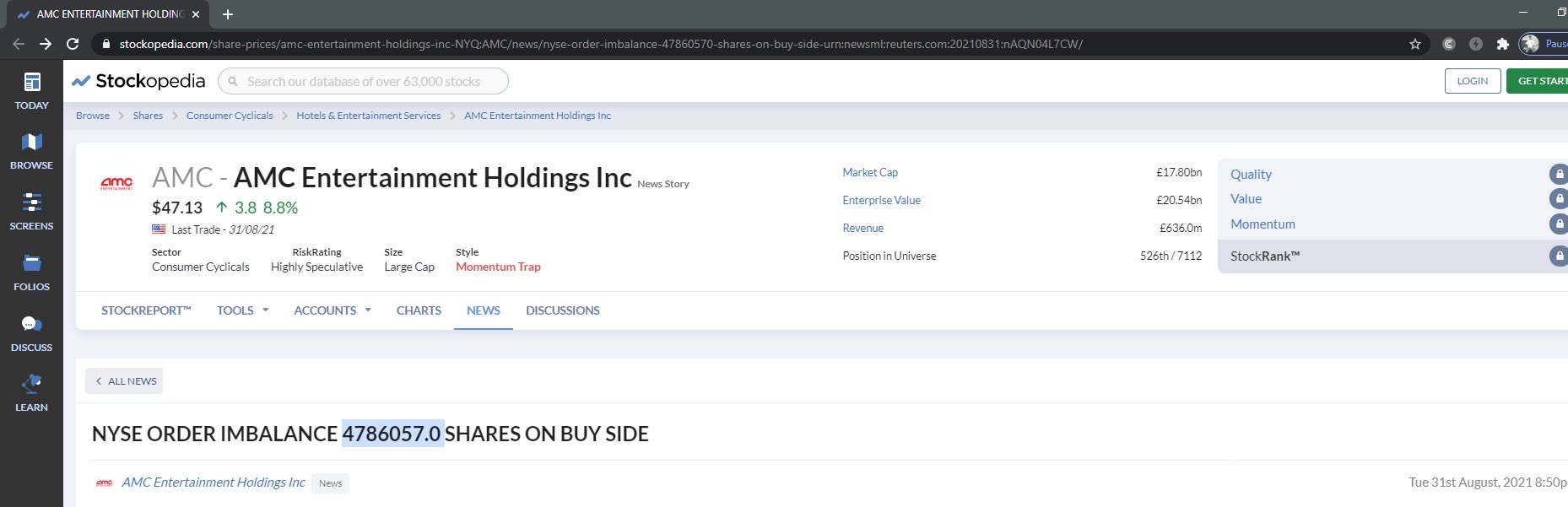The height and width of the screenshot is (507, 1568).
Task: Open the Charts tab
Action: coord(419,310)
